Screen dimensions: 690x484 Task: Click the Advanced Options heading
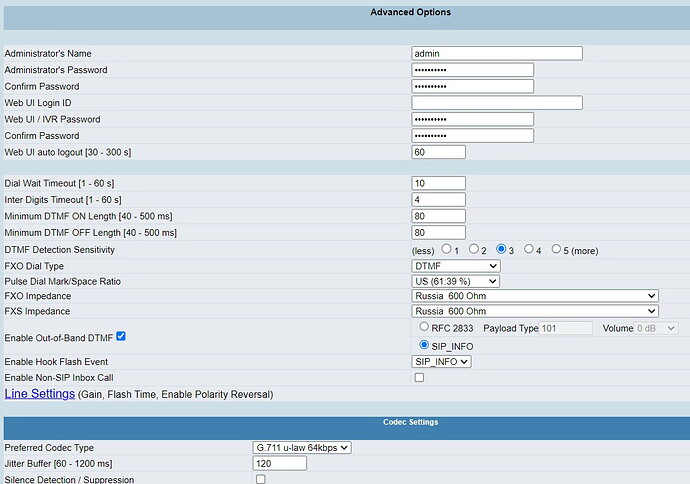pyautogui.click(x=411, y=12)
